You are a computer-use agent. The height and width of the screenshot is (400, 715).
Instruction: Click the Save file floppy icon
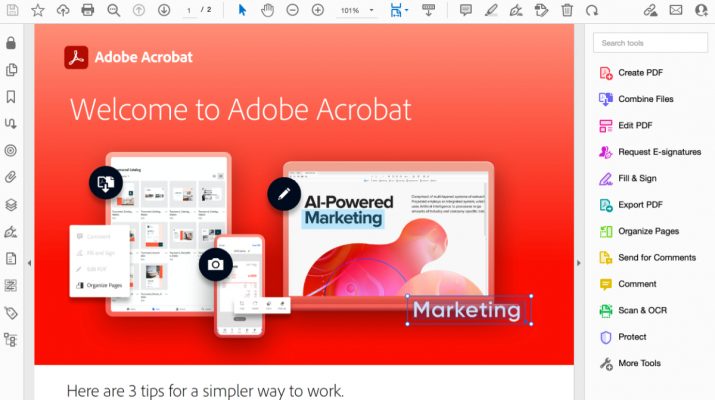click(x=12, y=10)
